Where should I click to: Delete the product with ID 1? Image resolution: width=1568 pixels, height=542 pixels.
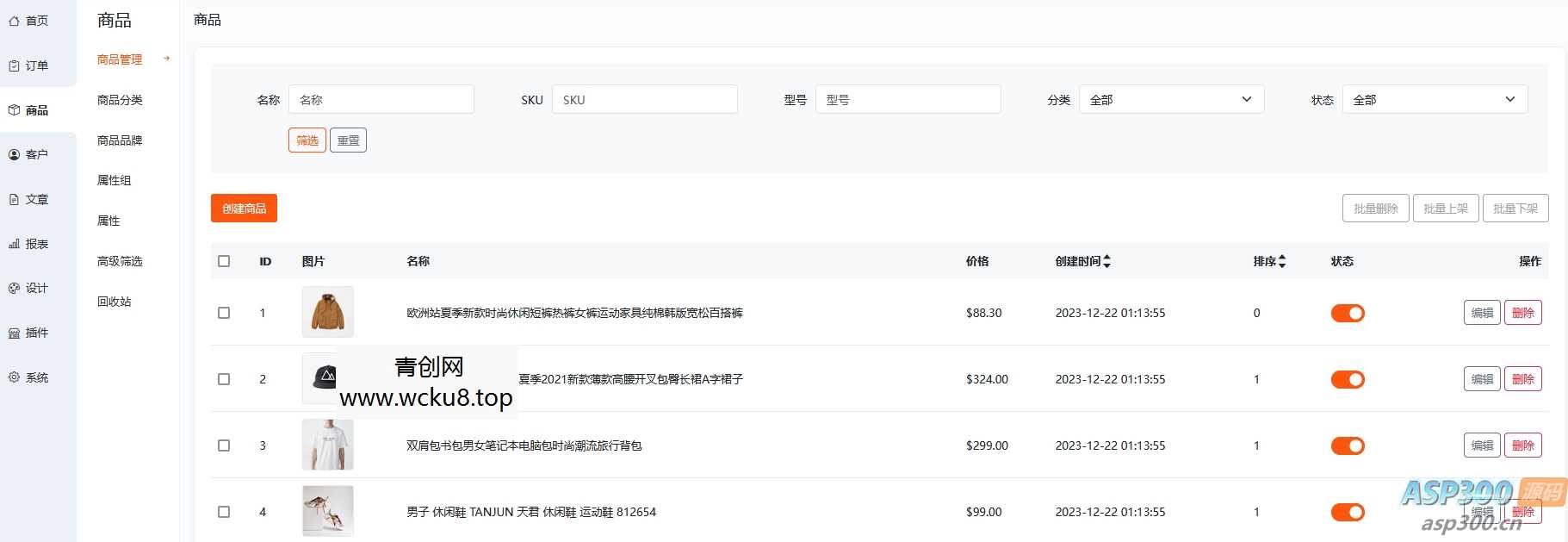[x=1523, y=313]
